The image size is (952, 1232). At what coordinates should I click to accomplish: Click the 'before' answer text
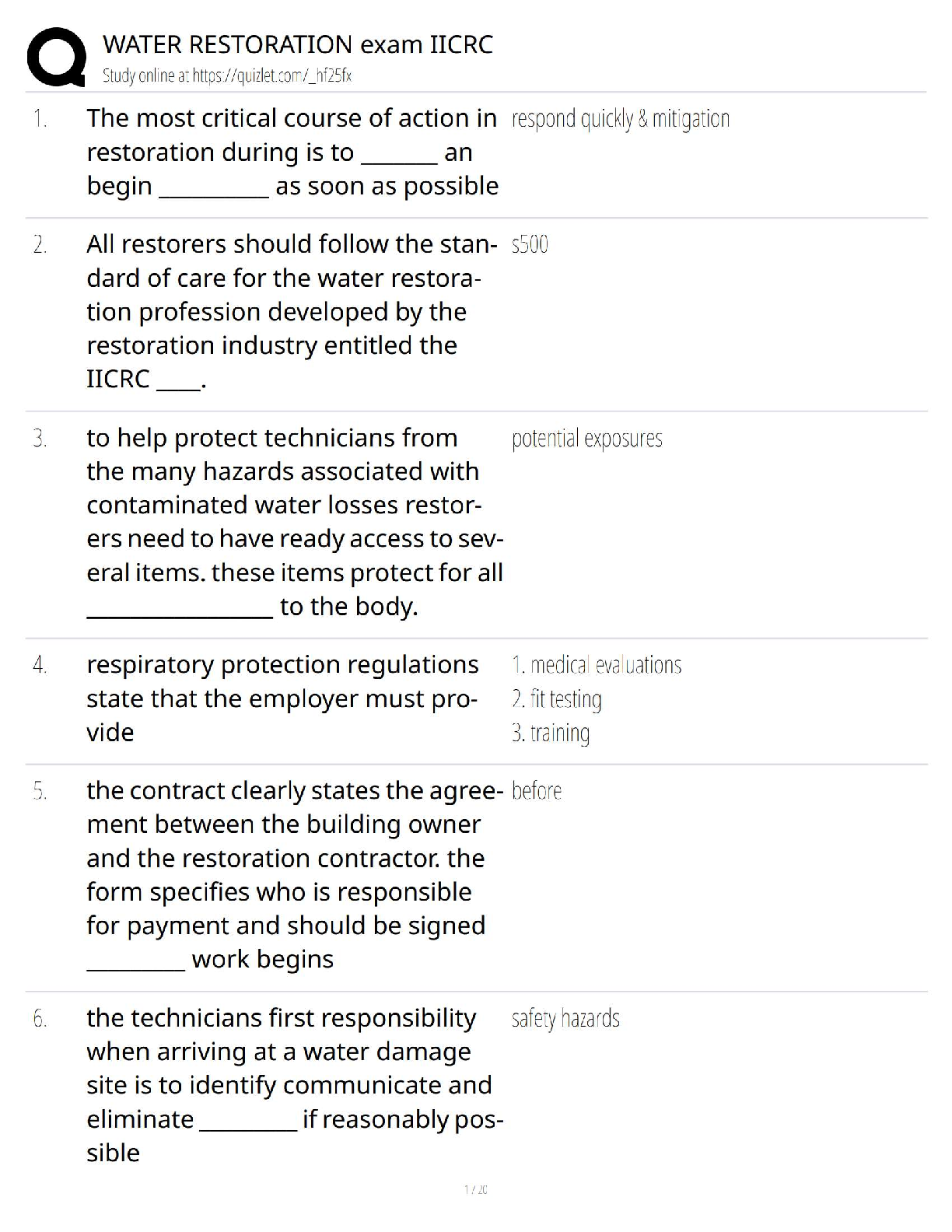point(537,792)
